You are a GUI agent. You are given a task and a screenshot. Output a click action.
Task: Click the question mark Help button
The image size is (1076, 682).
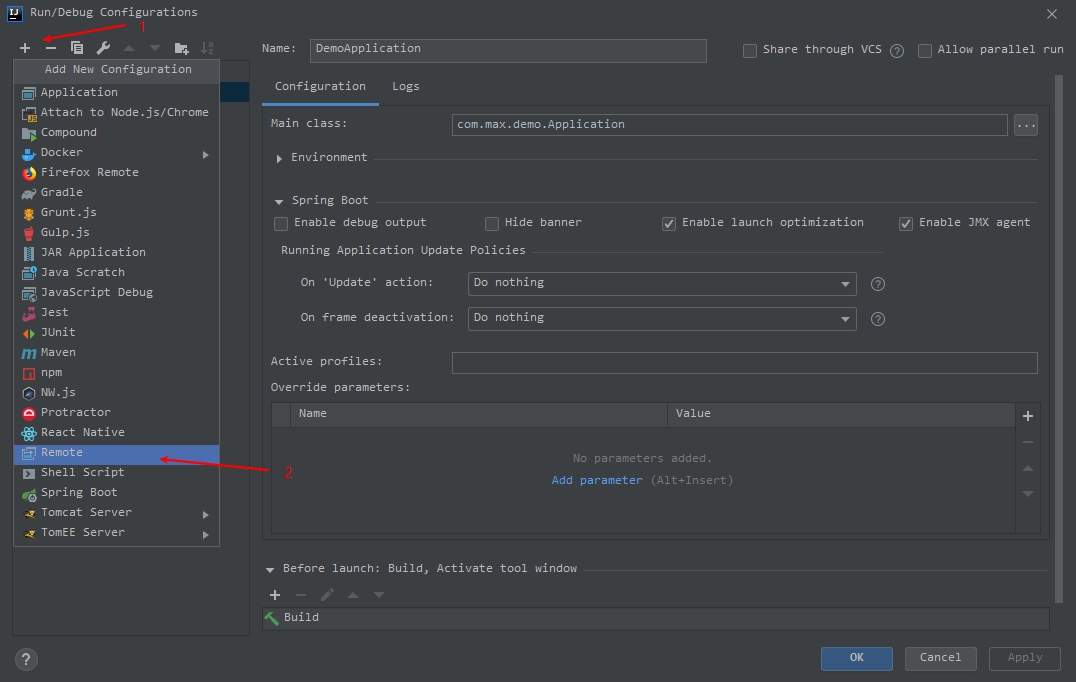[x=26, y=659]
